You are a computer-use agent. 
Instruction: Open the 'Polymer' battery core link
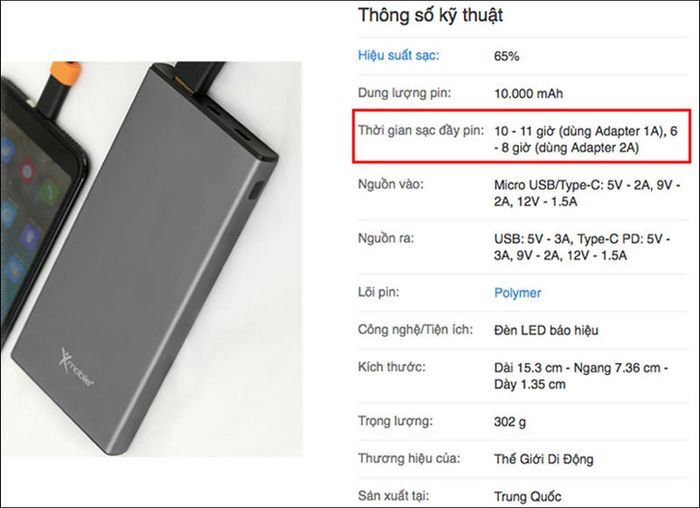click(517, 293)
